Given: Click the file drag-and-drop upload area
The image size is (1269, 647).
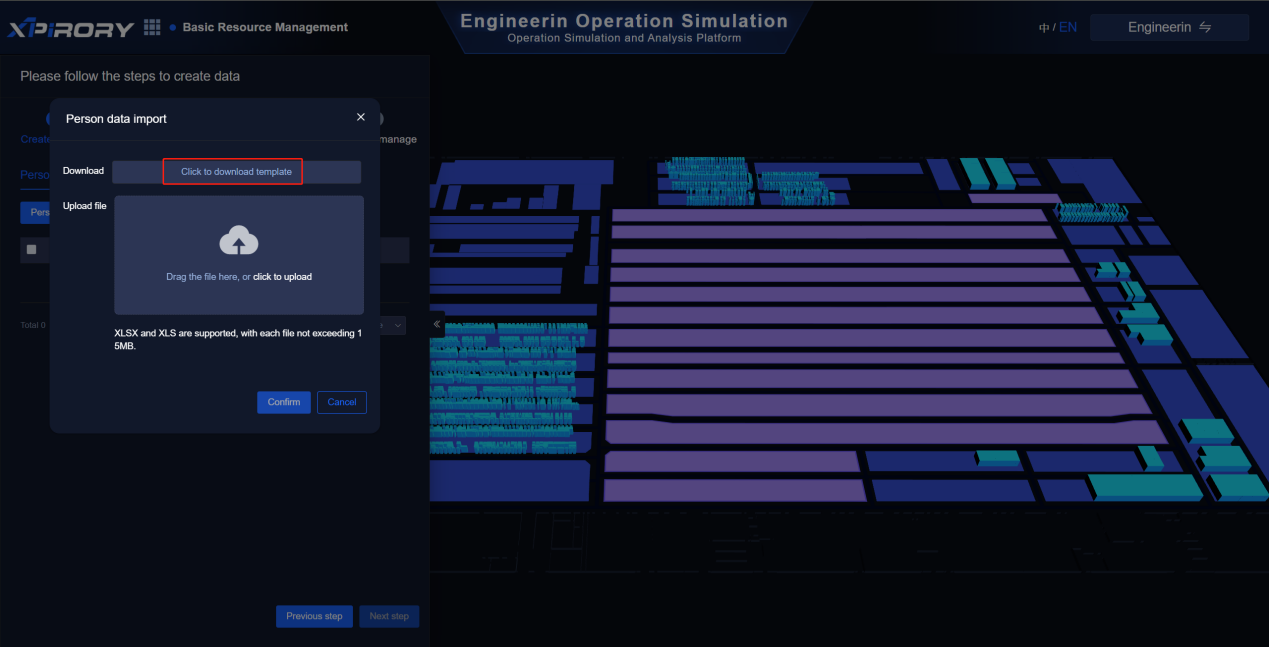Looking at the screenshot, I should click(238, 297).
